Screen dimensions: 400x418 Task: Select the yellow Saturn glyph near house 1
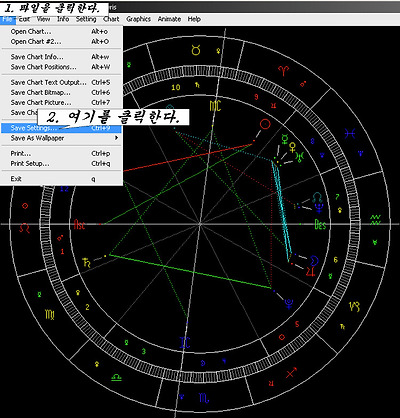pos(86,263)
